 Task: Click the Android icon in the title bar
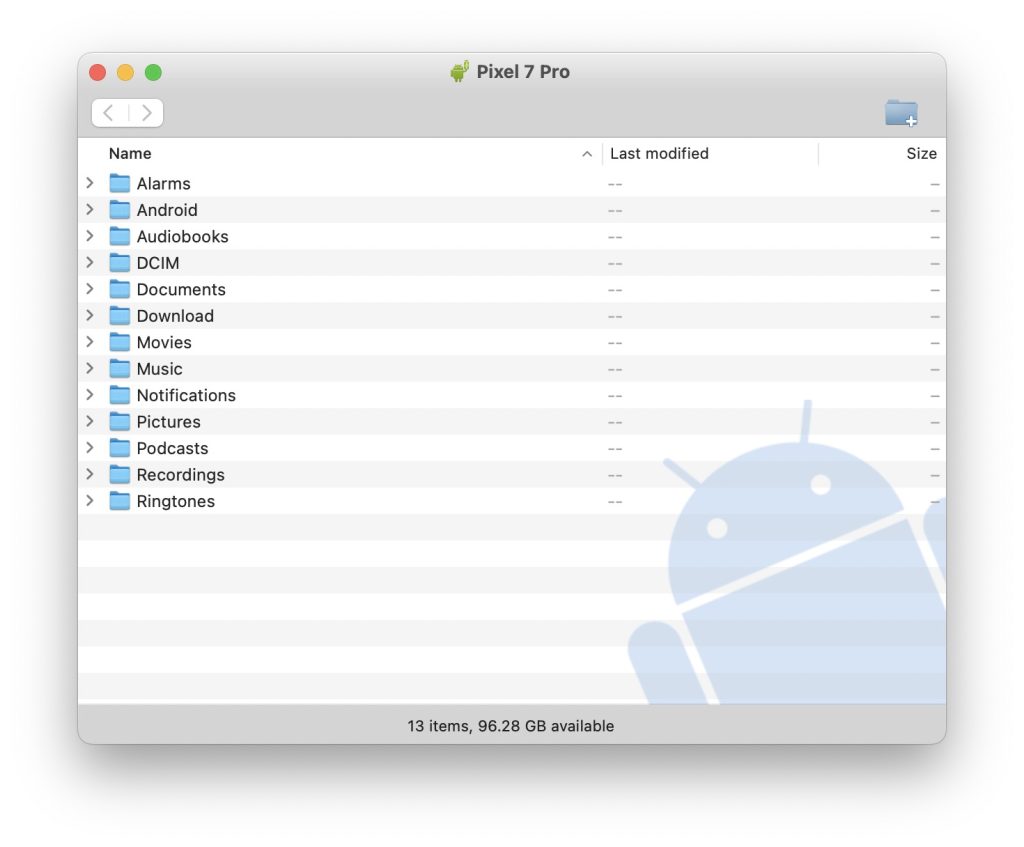[460, 71]
